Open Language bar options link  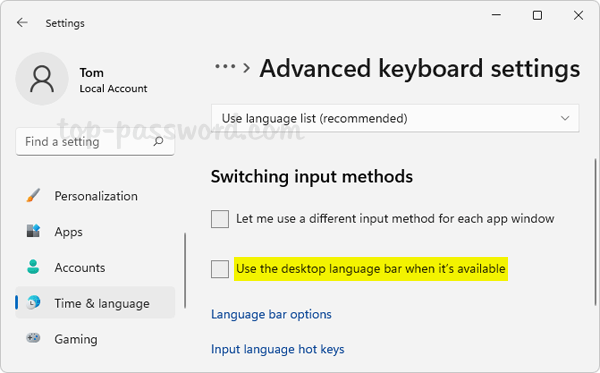click(271, 314)
